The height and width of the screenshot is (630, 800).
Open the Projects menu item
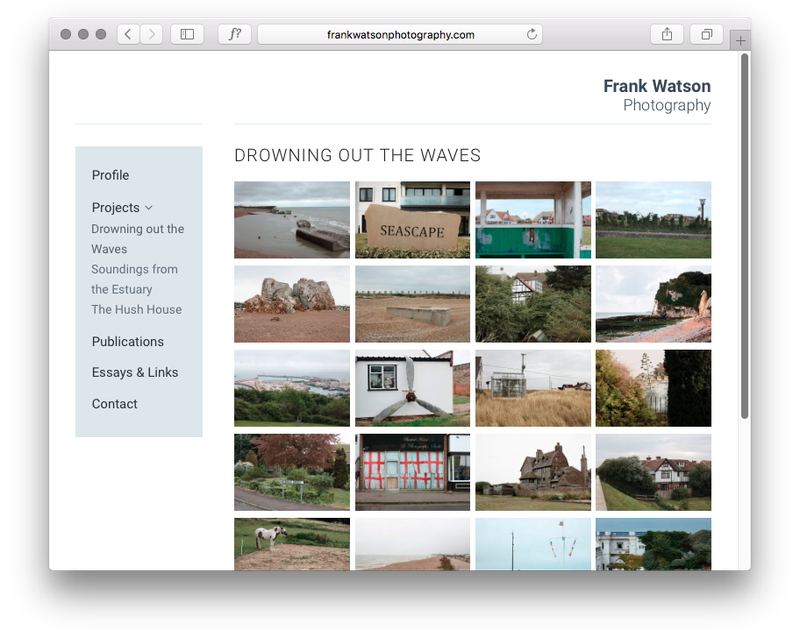tap(116, 208)
